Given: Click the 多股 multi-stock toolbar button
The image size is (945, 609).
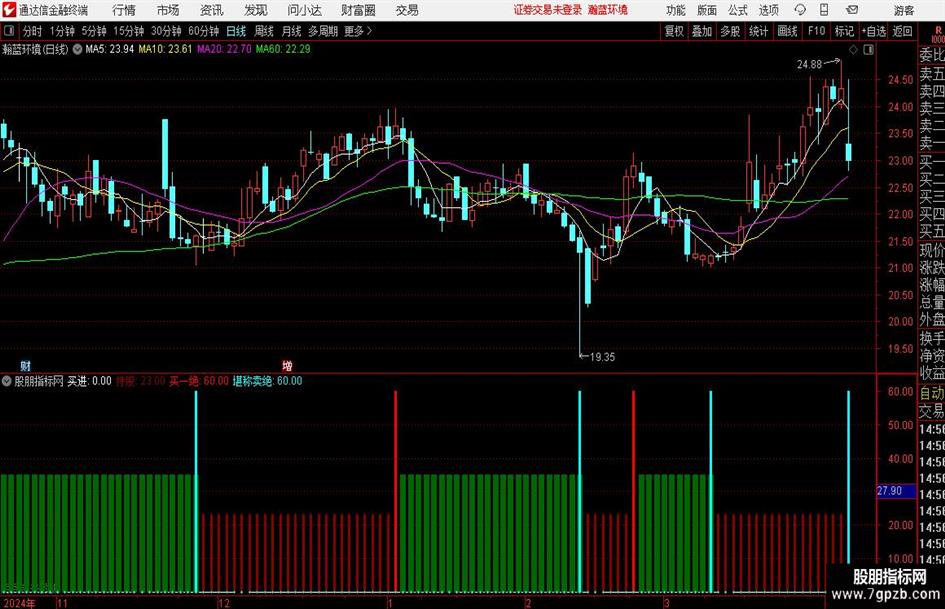Looking at the screenshot, I should 730,31.
